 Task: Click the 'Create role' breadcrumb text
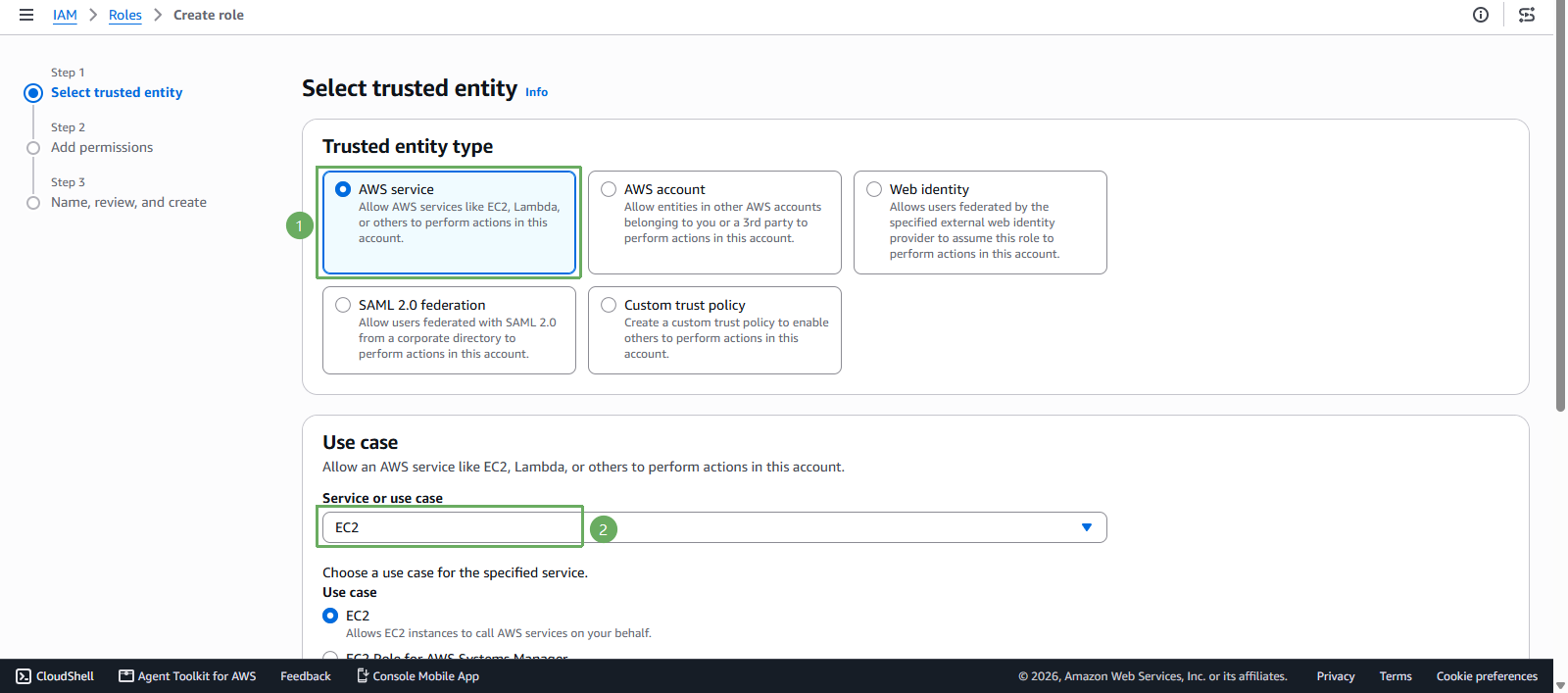209,15
